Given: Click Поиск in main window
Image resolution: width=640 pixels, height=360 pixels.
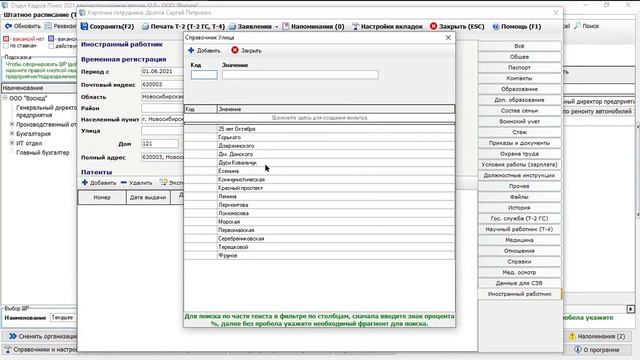Looking at the screenshot, I should pyautogui.click(x=587, y=26).
